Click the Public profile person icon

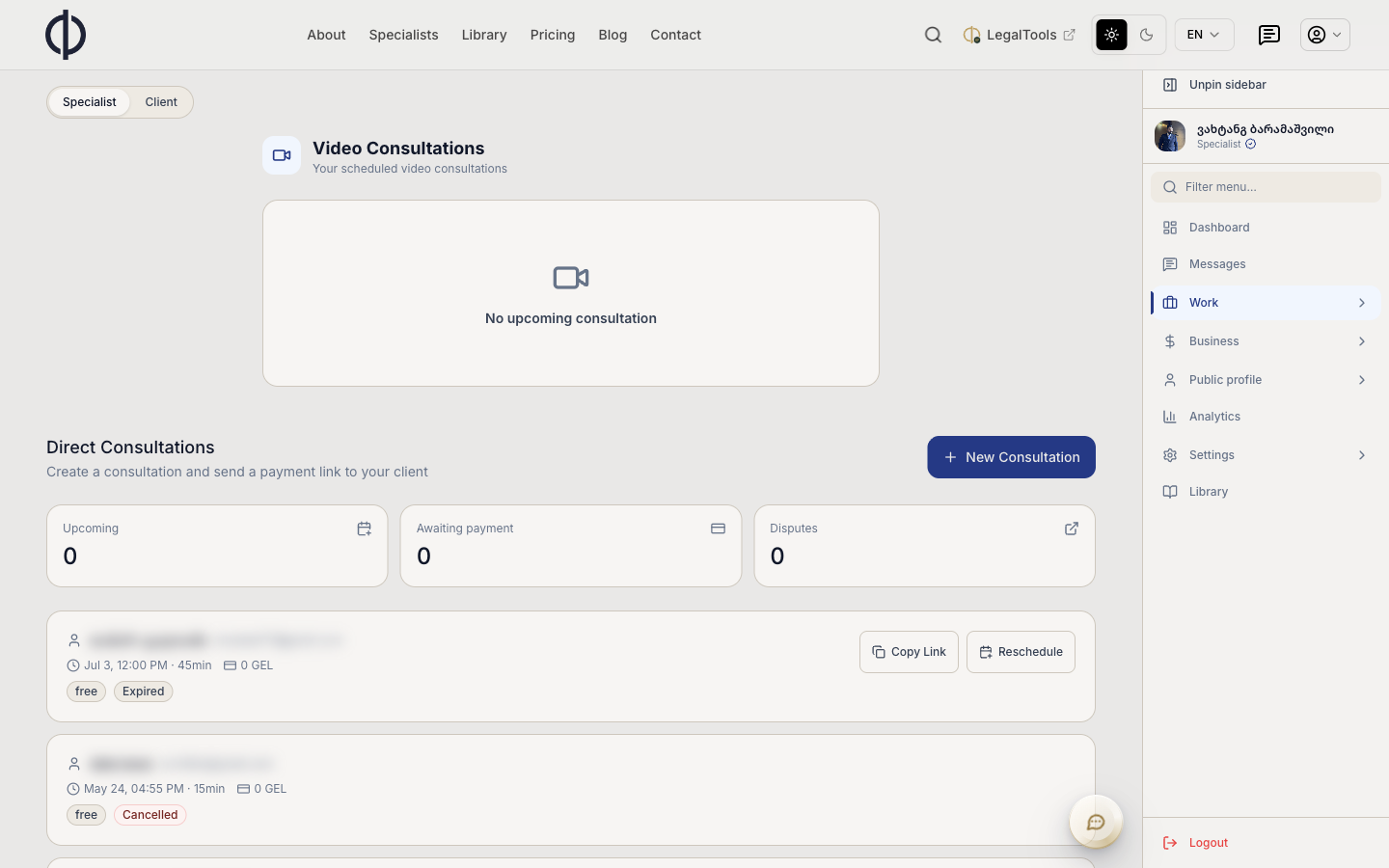(x=1170, y=380)
